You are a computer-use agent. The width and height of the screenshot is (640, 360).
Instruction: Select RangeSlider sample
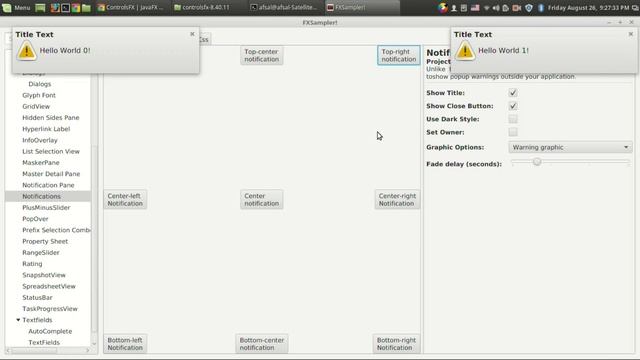point(41,253)
